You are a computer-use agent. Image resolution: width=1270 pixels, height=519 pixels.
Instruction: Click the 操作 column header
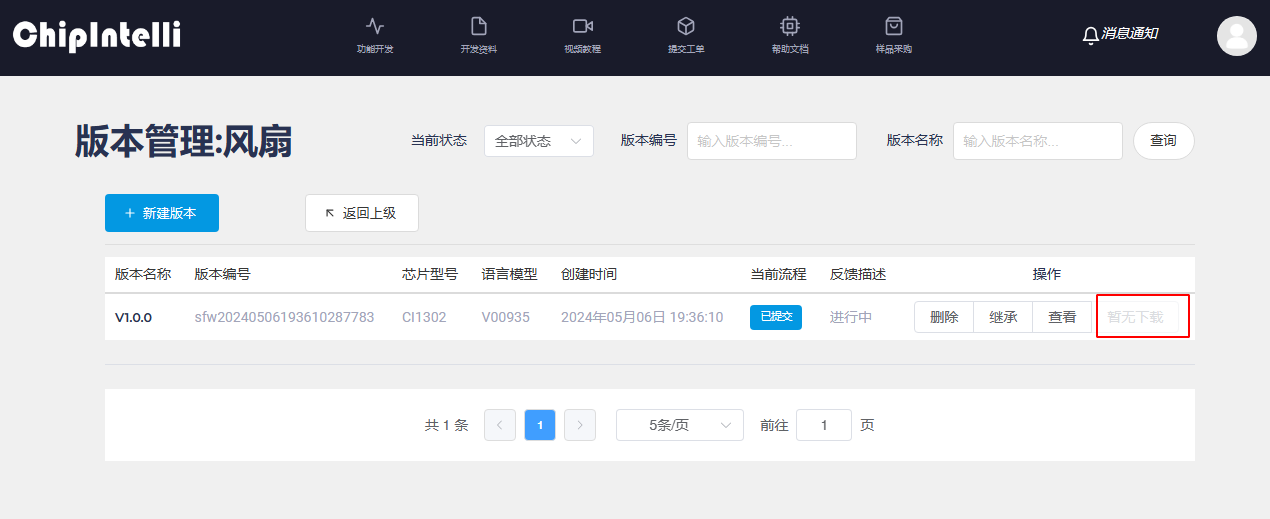[x=1047, y=274]
